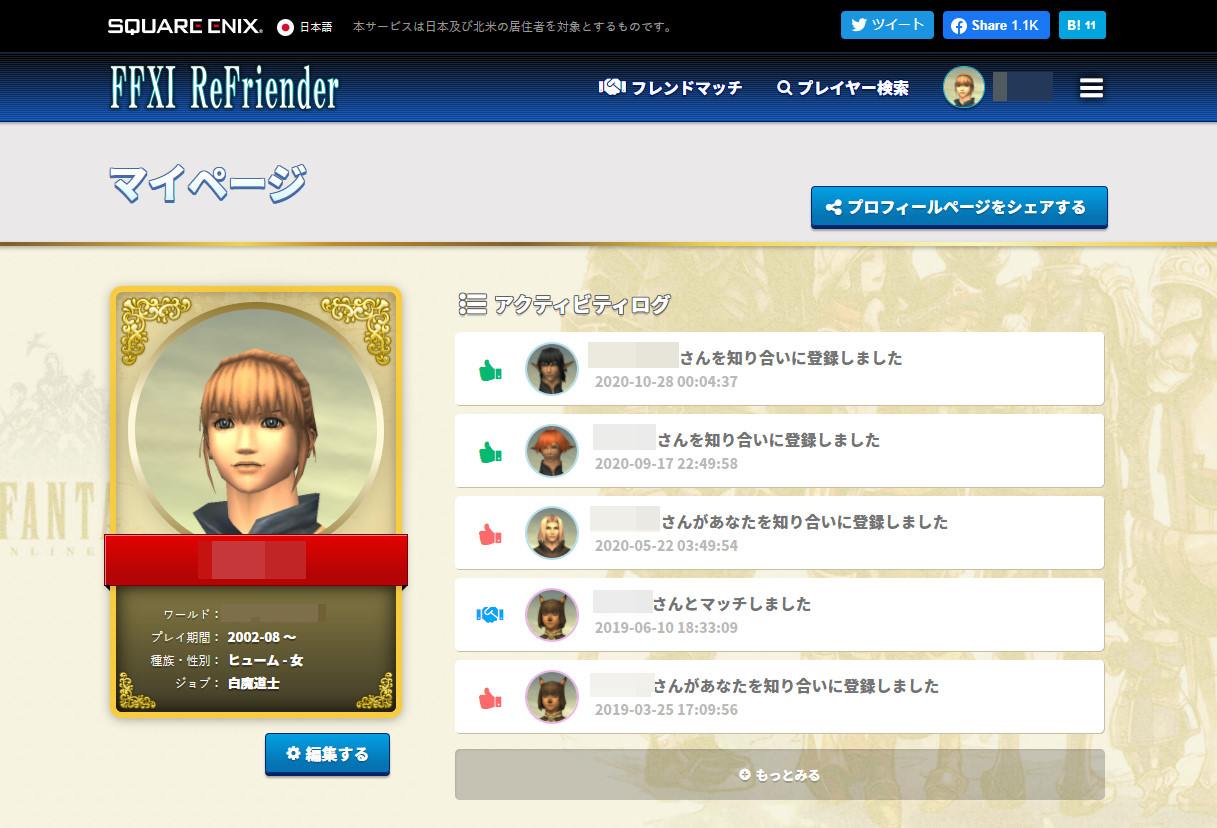Click the FFXI ReFriender logo

click(224, 89)
